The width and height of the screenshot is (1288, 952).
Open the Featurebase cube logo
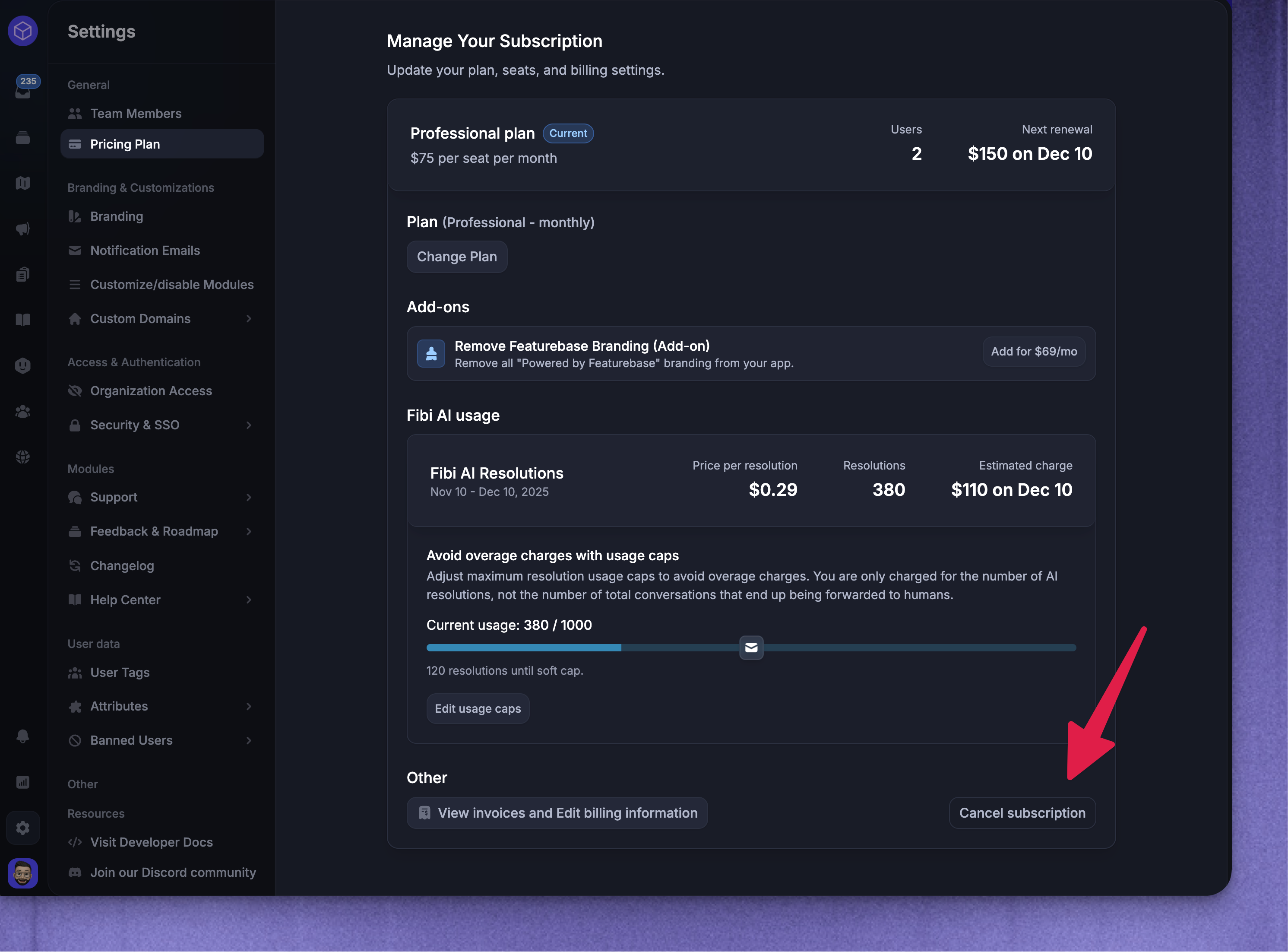22,31
